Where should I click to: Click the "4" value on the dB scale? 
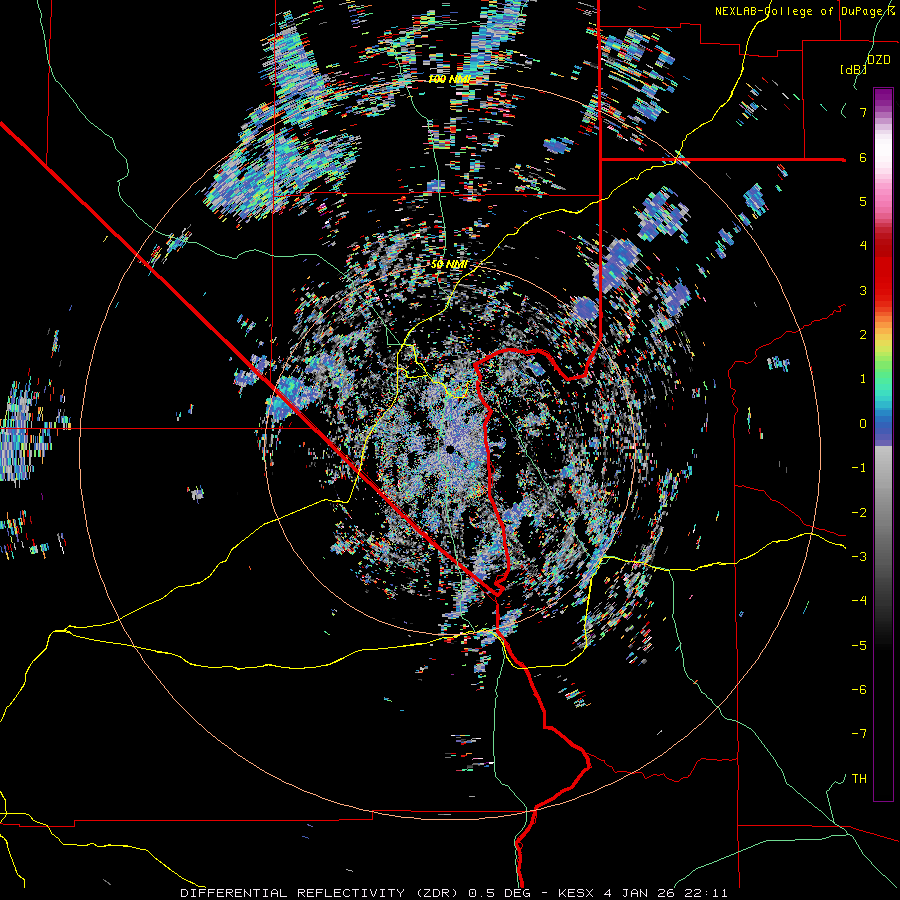click(863, 246)
